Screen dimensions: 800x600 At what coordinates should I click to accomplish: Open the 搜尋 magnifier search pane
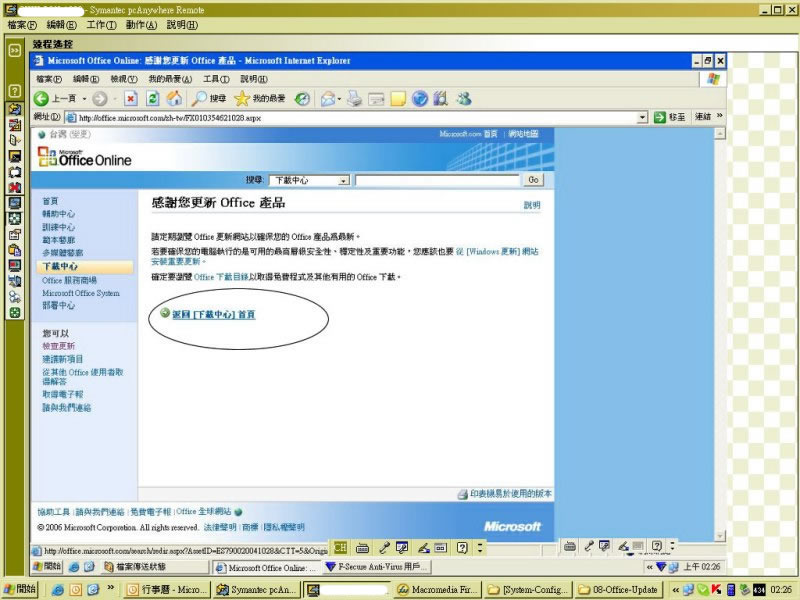tap(209, 99)
